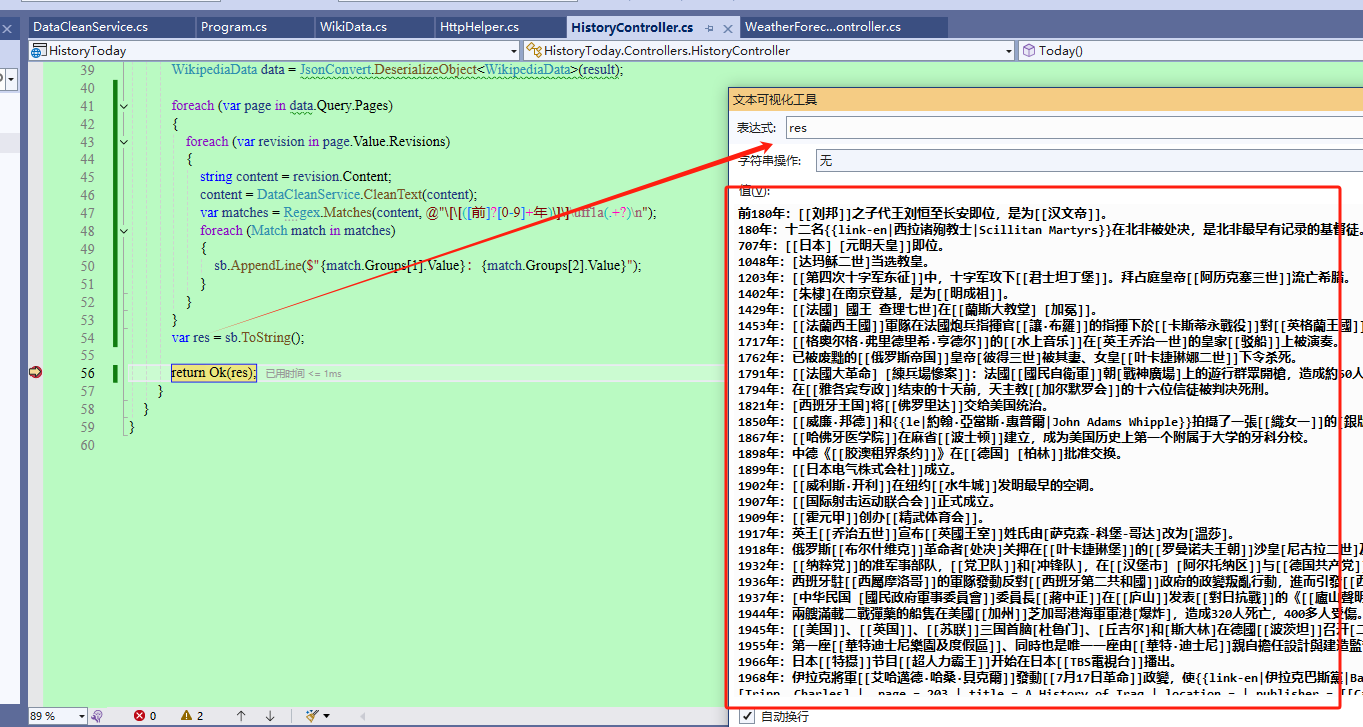Toggle the 自动换行 checkbox
Image resolution: width=1363 pixels, height=727 pixels.
745,717
